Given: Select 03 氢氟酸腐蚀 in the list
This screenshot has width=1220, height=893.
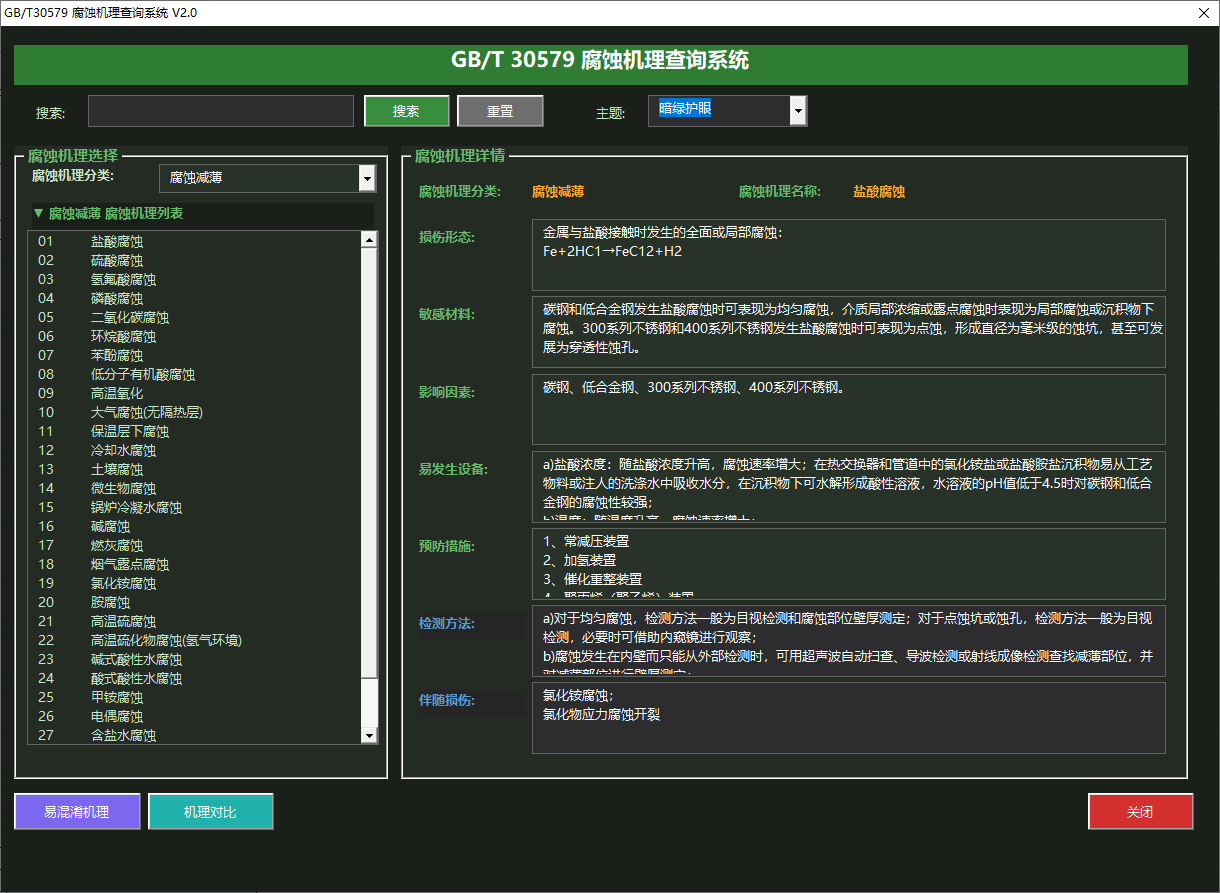Looking at the screenshot, I should click(x=195, y=279).
